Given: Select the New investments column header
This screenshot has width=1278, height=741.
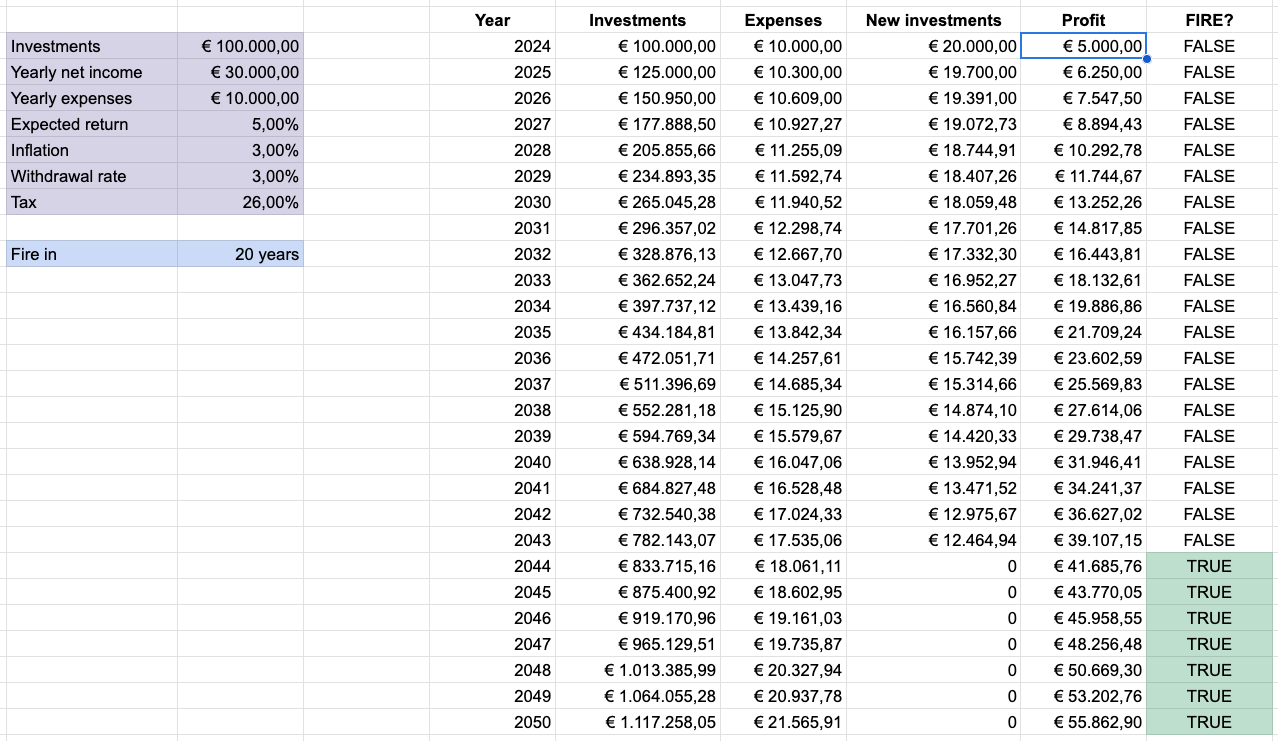Looking at the screenshot, I should pyautogui.click(x=933, y=20).
